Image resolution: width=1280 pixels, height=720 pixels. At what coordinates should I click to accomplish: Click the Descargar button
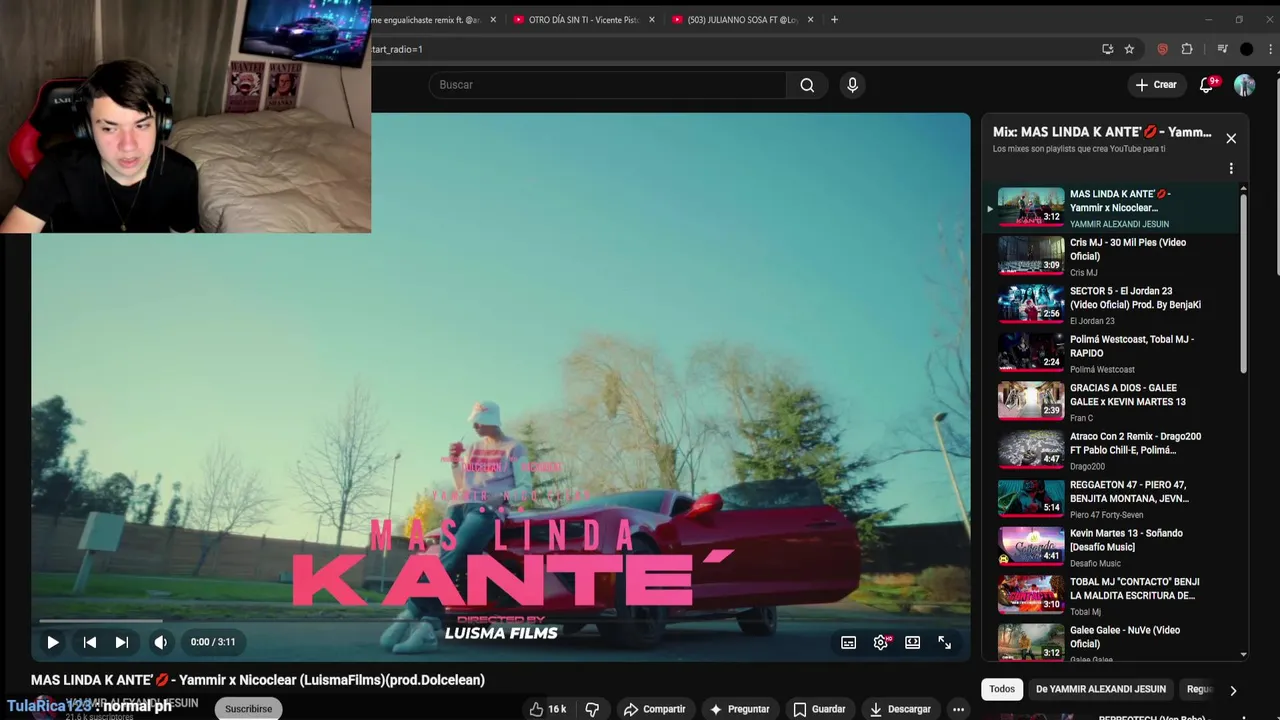point(900,709)
